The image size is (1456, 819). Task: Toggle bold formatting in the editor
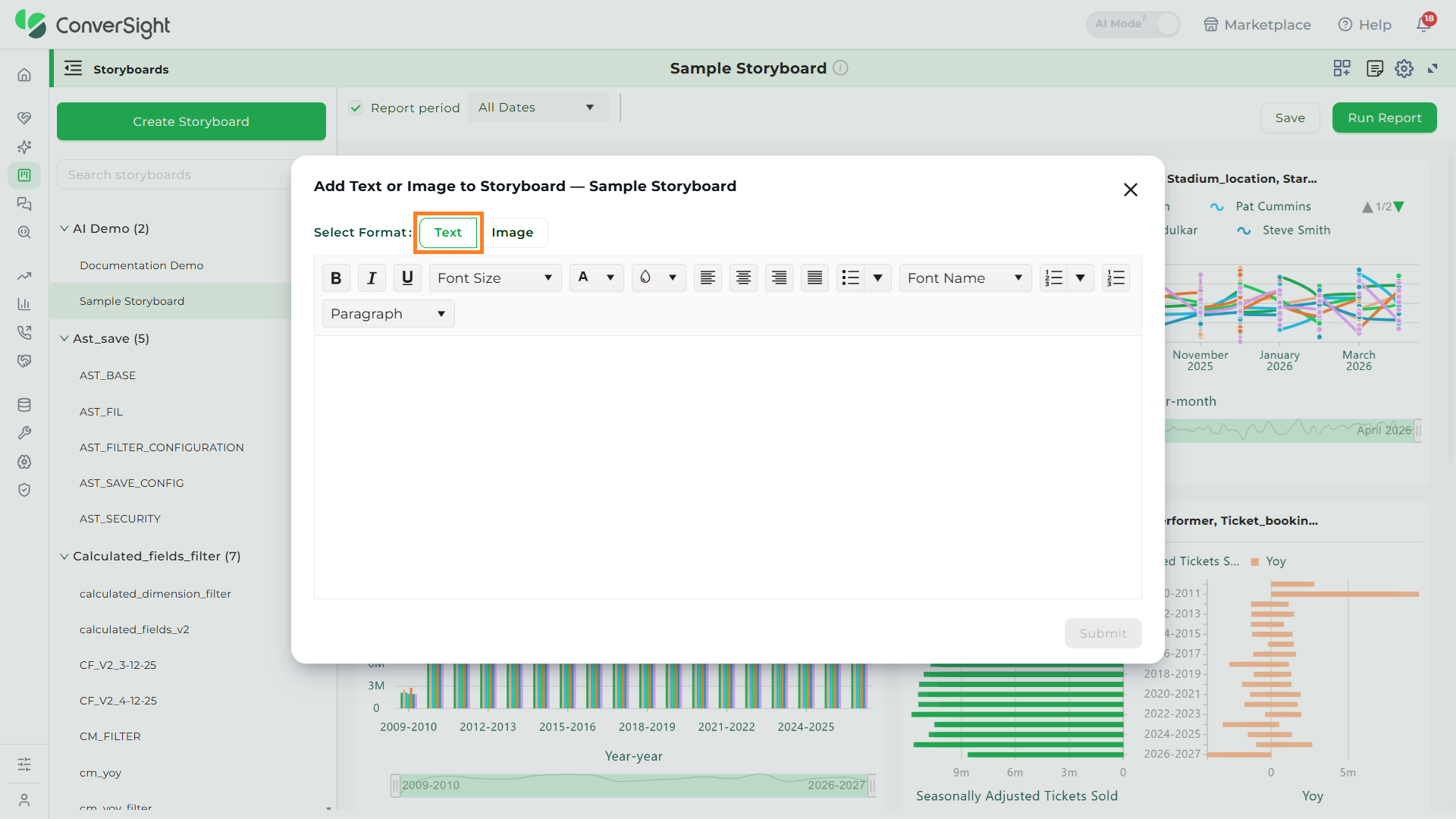tap(336, 278)
